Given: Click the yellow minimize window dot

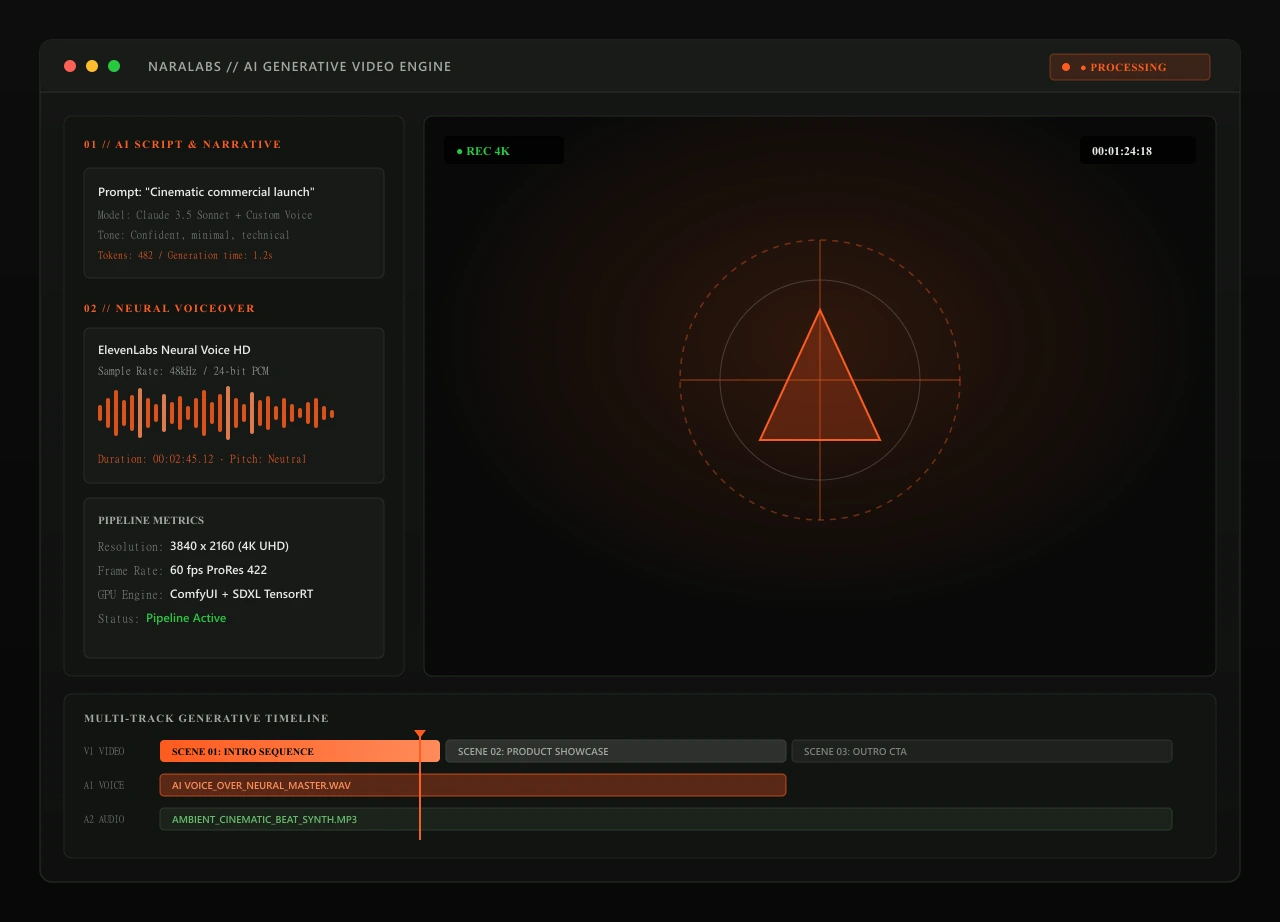Looking at the screenshot, I should (92, 66).
